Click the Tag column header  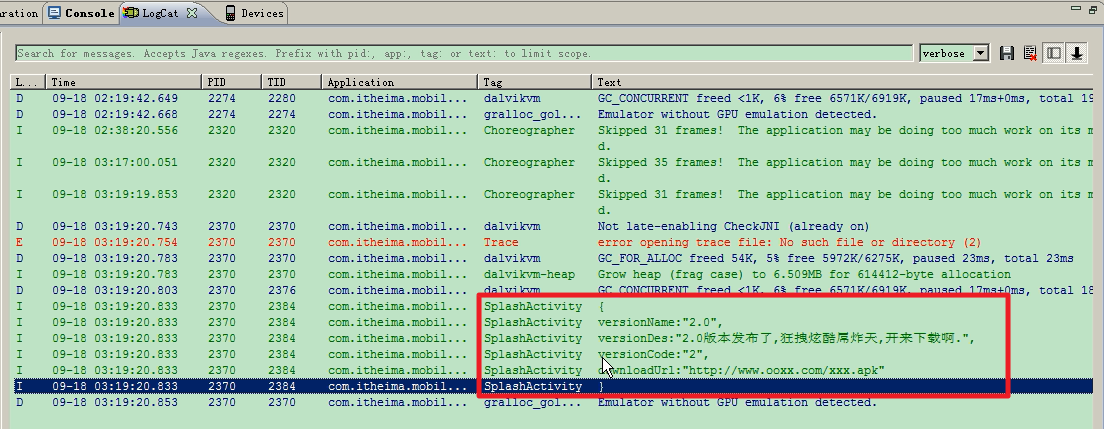click(534, 82)
